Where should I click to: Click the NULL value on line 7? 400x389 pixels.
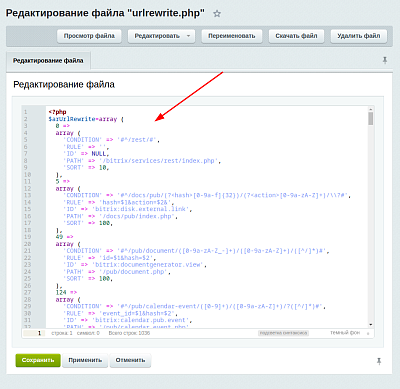point(99,154)
